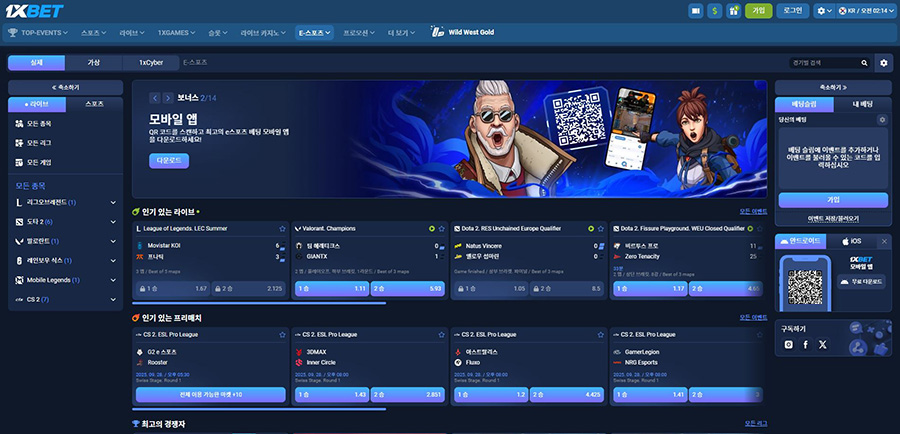Favorite the Valorant Champions match

pos(441,228)
